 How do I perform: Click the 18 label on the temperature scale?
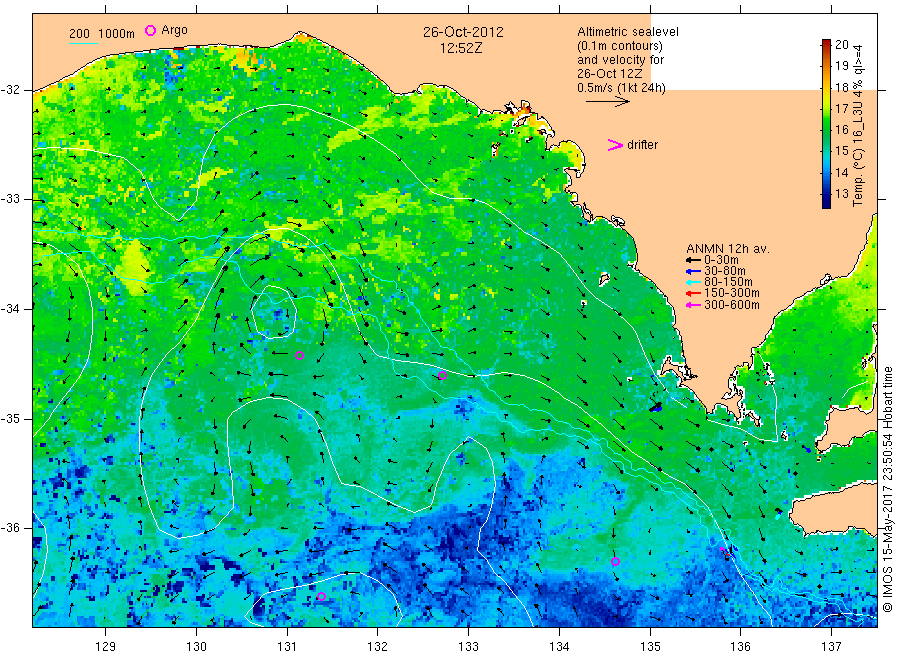point(841,87)
